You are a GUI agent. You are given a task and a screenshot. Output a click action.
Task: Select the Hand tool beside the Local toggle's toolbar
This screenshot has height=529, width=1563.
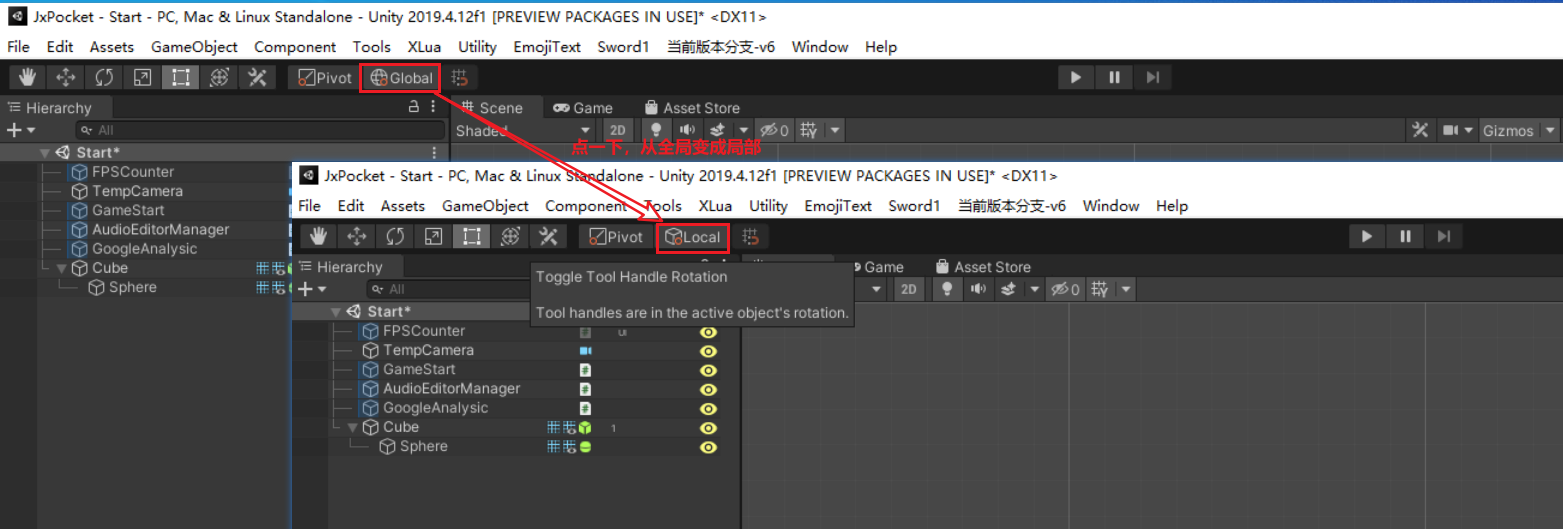[318, 237]
